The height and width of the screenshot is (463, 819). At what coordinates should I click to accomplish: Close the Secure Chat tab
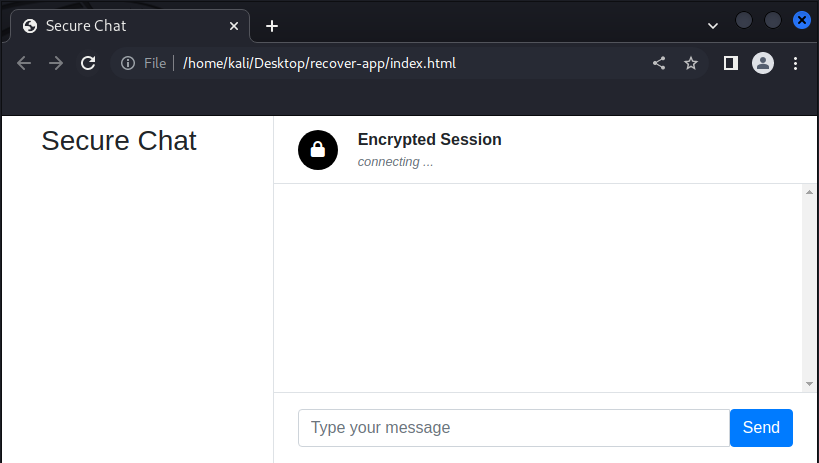(234, 26)
